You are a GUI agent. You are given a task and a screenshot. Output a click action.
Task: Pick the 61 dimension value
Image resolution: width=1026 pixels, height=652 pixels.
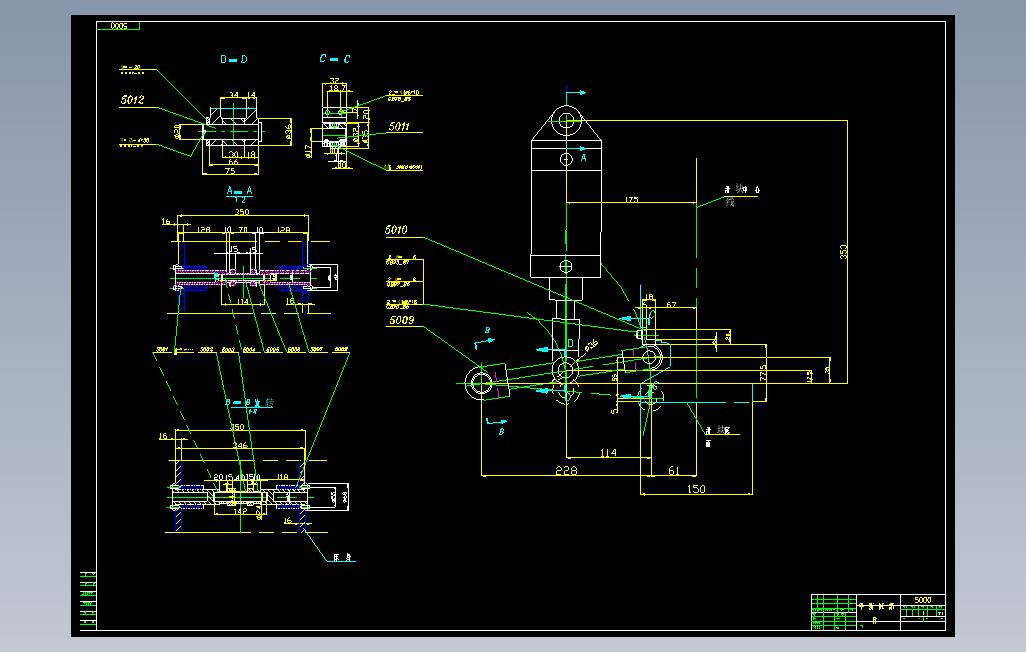tap(674, 470)
